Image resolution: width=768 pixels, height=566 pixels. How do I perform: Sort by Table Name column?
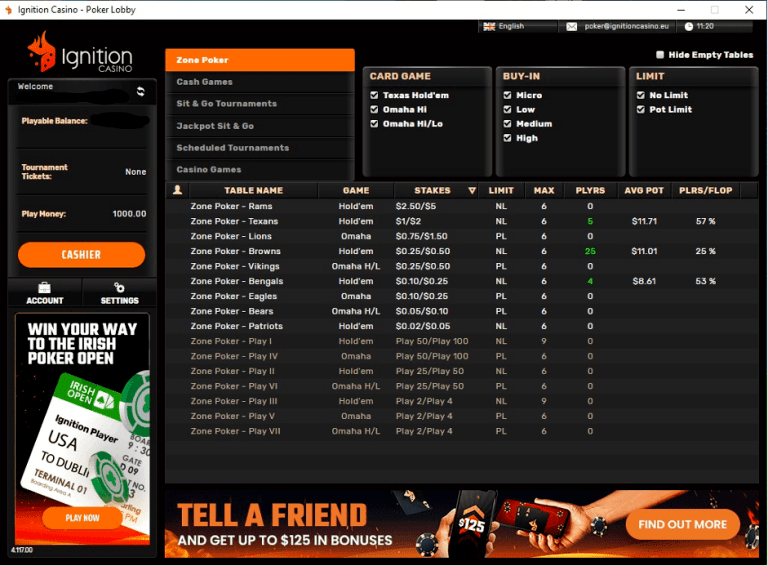point(254,190)
